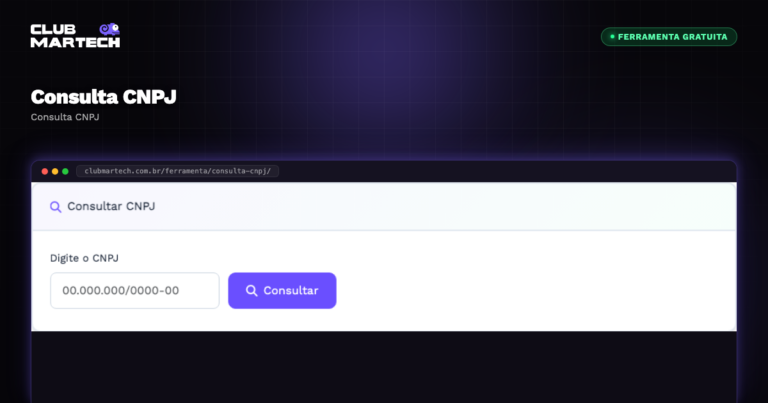The width and height of the screenshot is (768, 403).
Task: Click the green dot in Ferramenta Gratuita badge
Action: click(x=612, y=37)
